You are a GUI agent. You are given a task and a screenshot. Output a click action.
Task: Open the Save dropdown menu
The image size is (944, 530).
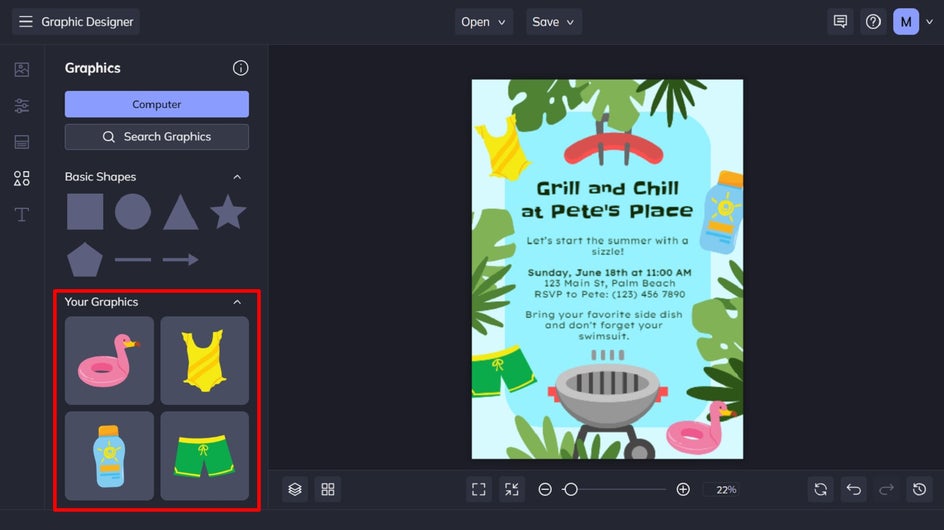pyautogui.click(x=553, y=22)
